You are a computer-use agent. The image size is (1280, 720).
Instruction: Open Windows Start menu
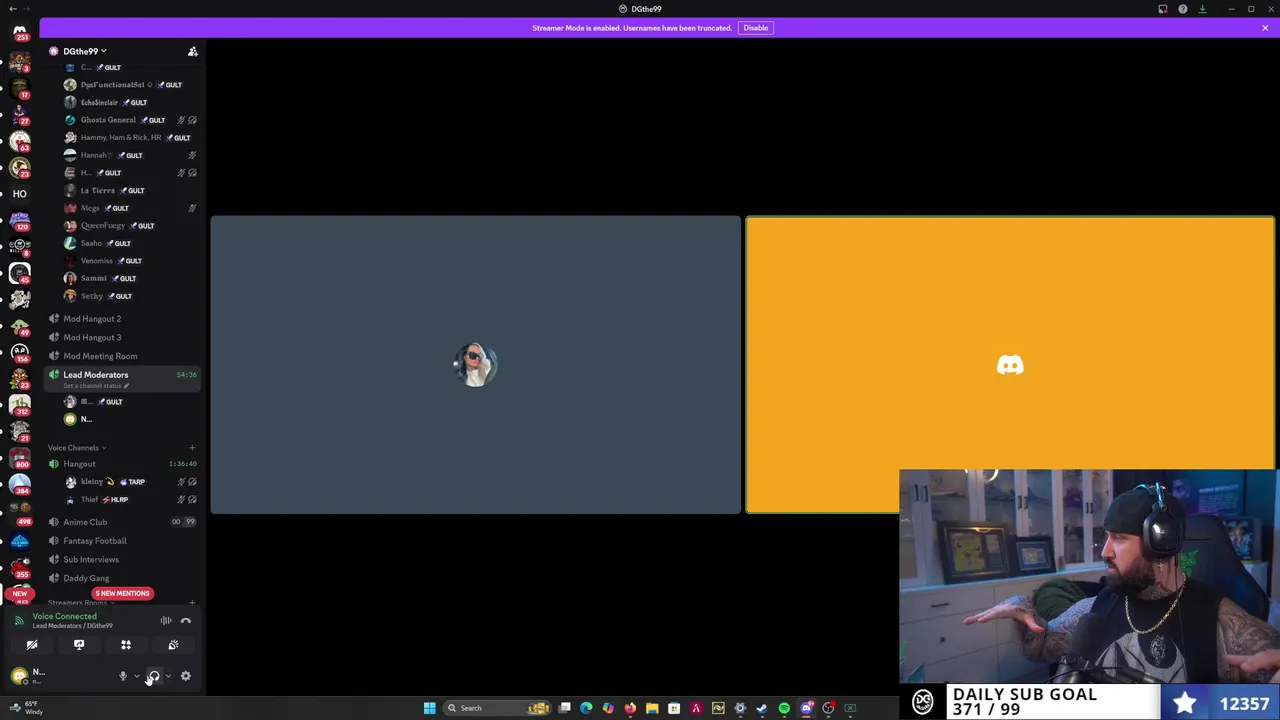pyautogui.click(x=430, y=708)
